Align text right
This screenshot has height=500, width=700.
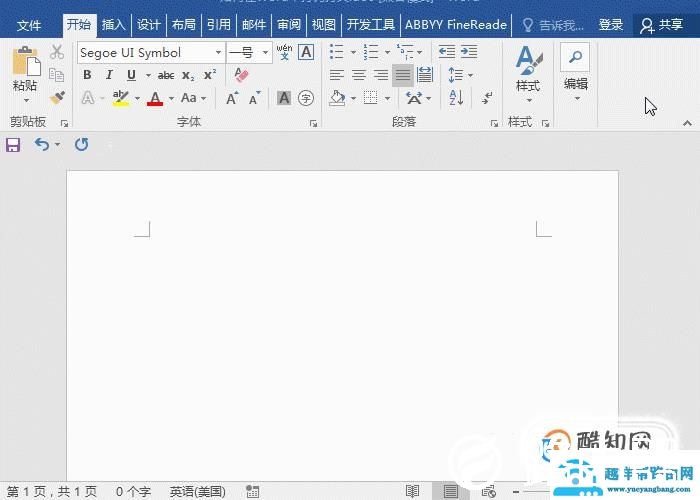[x=381, y=75]
